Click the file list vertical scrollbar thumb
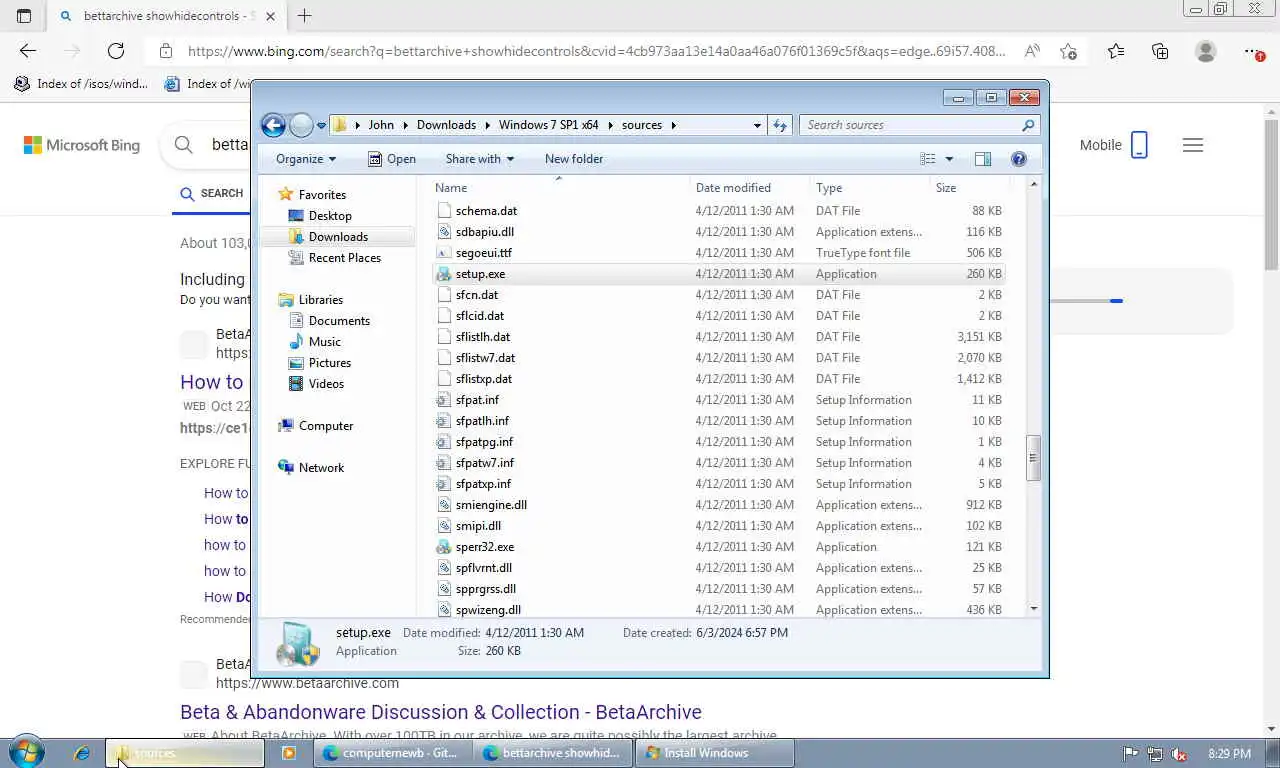This screenshot has height=768, width=1280. tap(1033, 458)
